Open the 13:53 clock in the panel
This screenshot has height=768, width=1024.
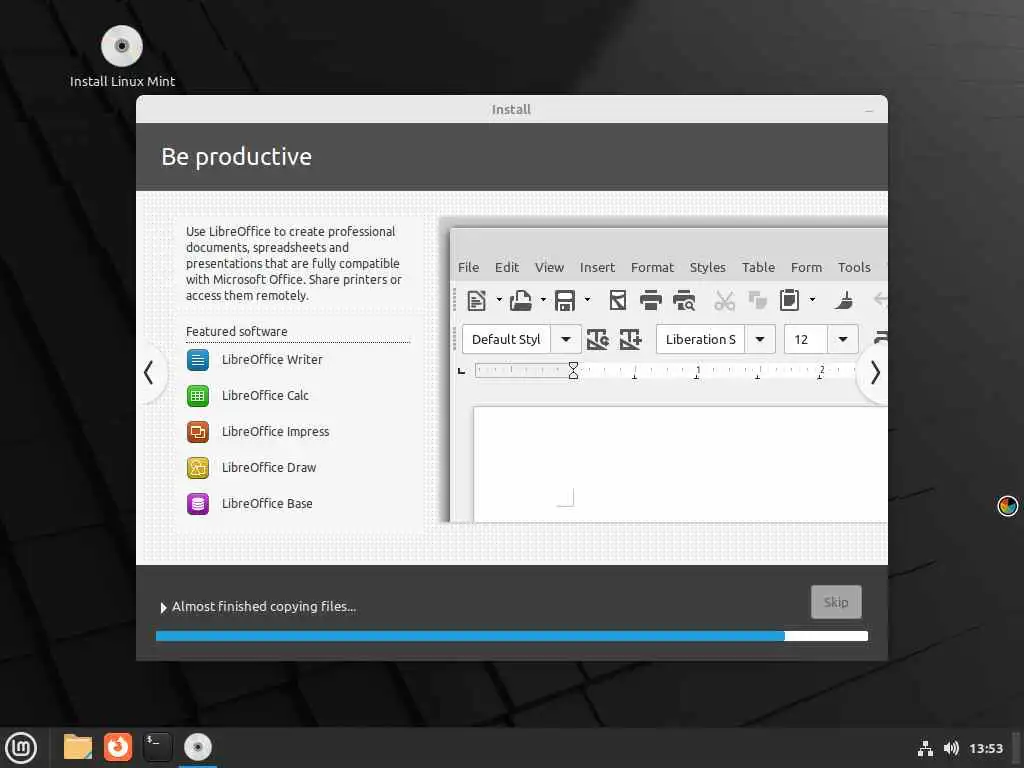(x=986, y=748)
